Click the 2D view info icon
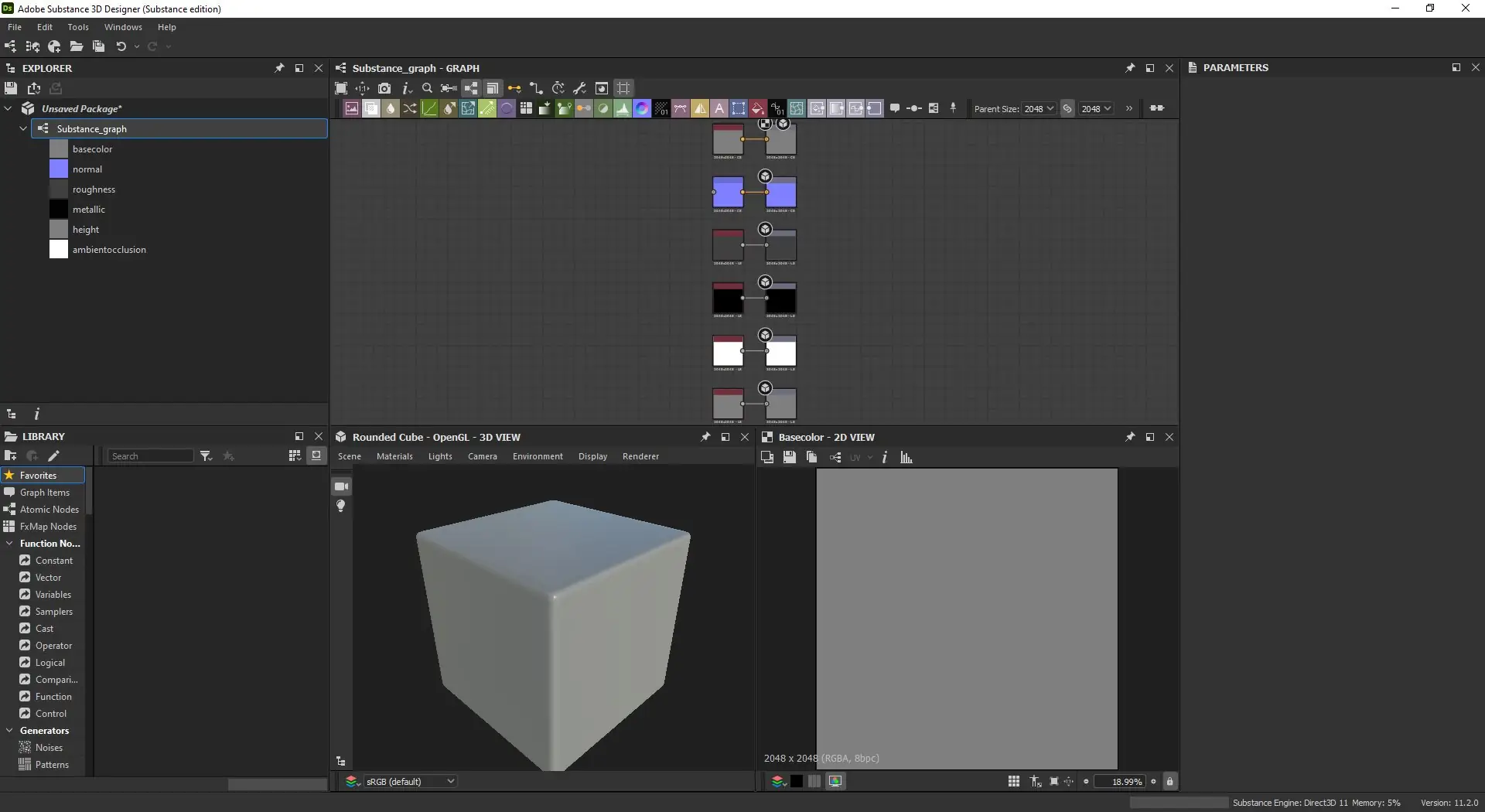The image size is (1485, 812). (x=884, y=458)
